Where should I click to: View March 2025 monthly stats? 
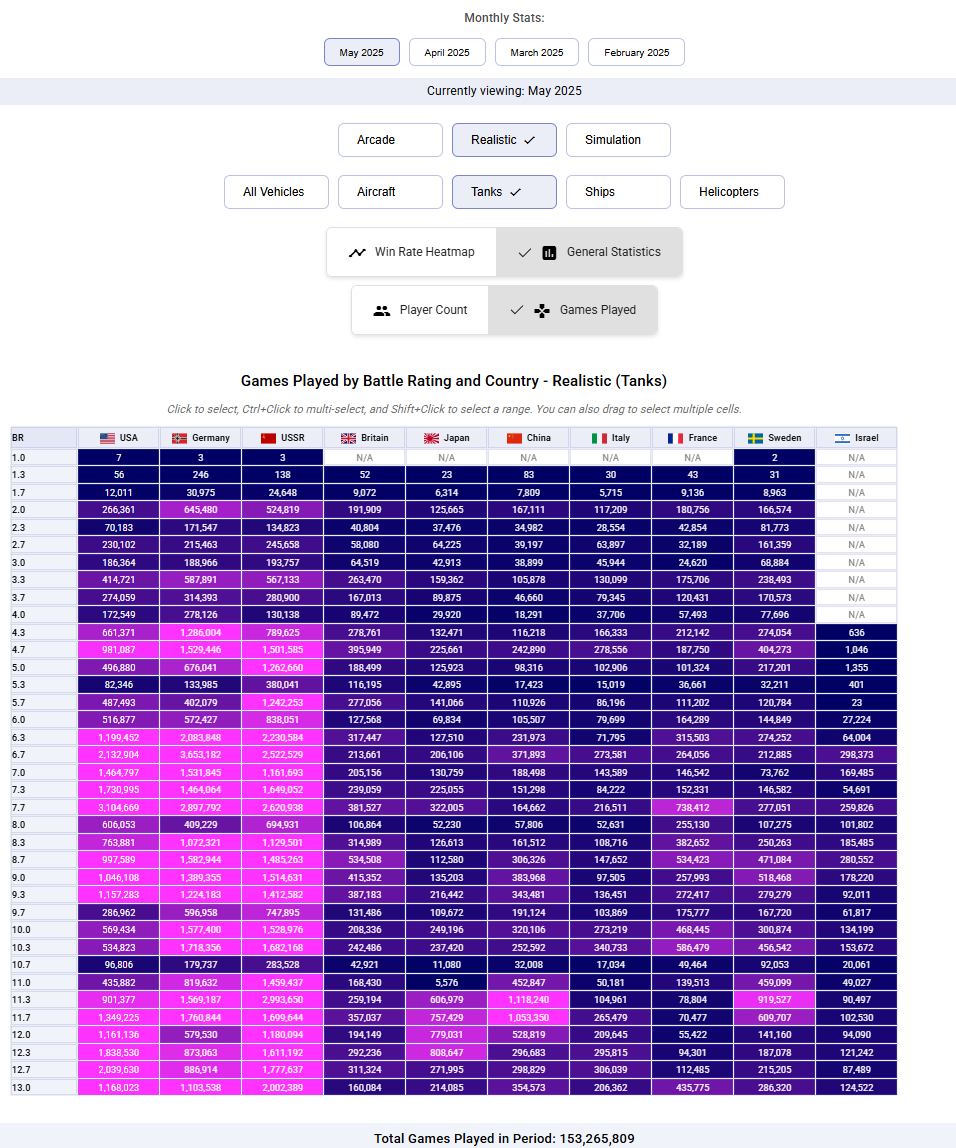pos(537,52)
